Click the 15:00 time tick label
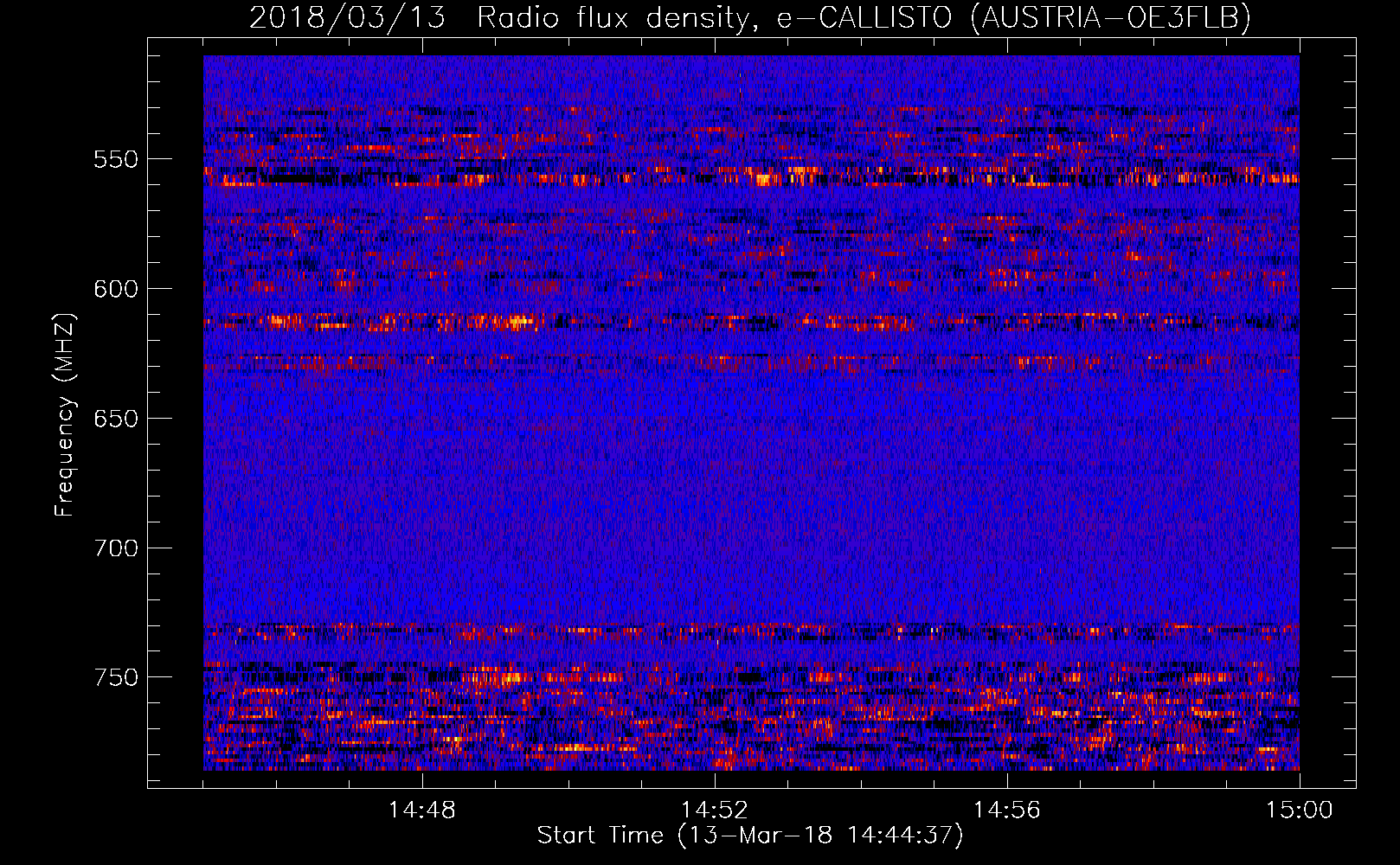 [1300, 811]
